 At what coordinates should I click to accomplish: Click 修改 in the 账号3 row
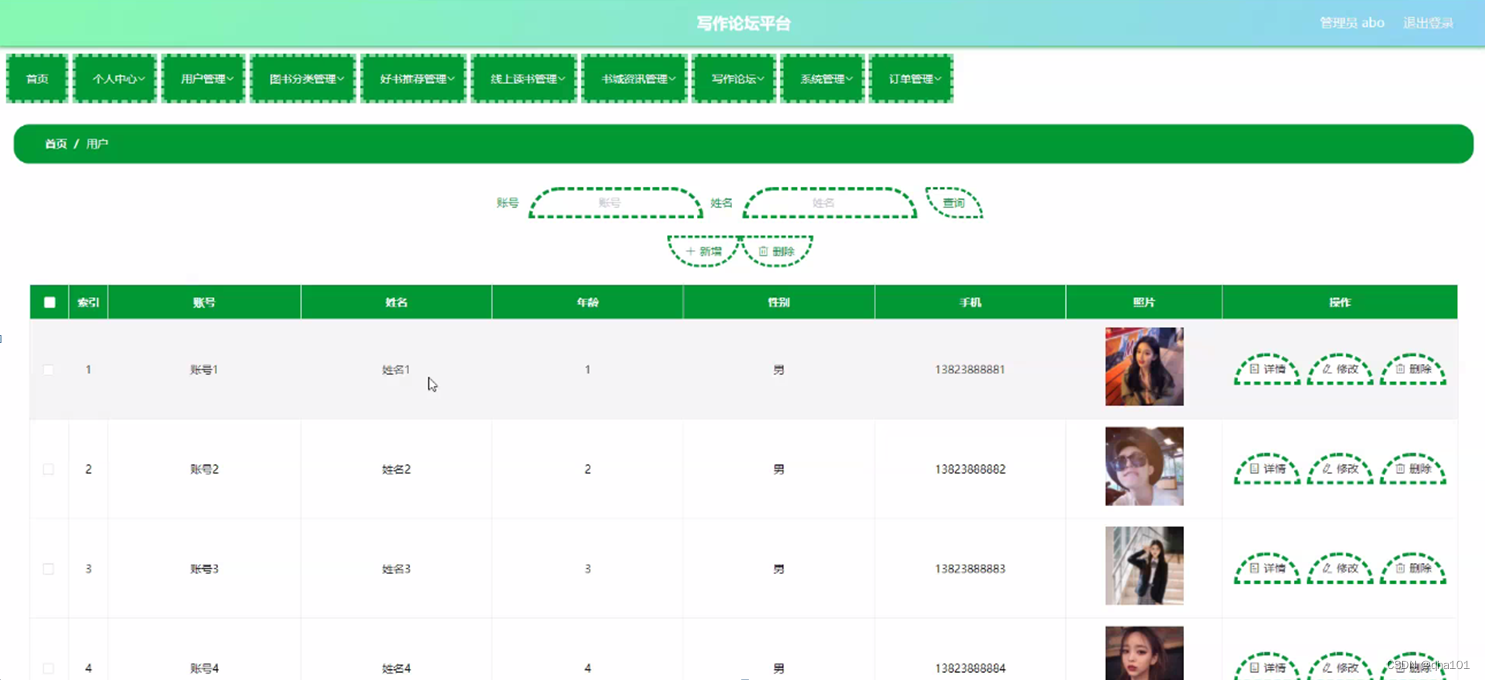point(1340,568)
